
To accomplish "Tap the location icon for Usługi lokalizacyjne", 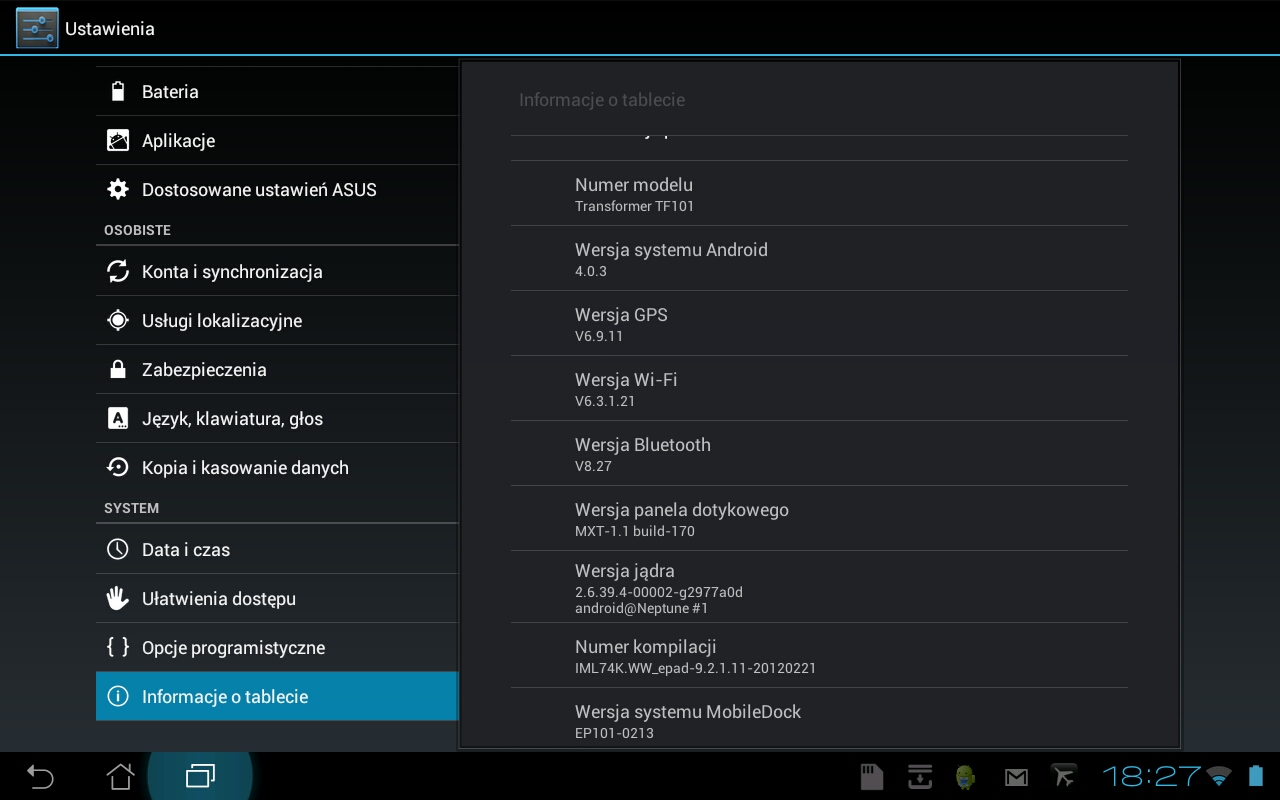I will pyautogui.click(x=118, y=321).
